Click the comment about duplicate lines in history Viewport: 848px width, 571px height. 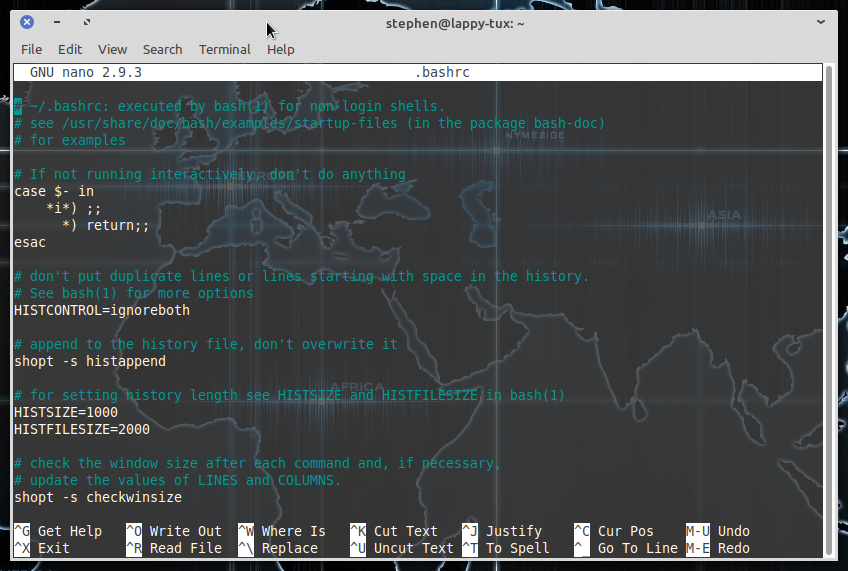click(301, 276)
